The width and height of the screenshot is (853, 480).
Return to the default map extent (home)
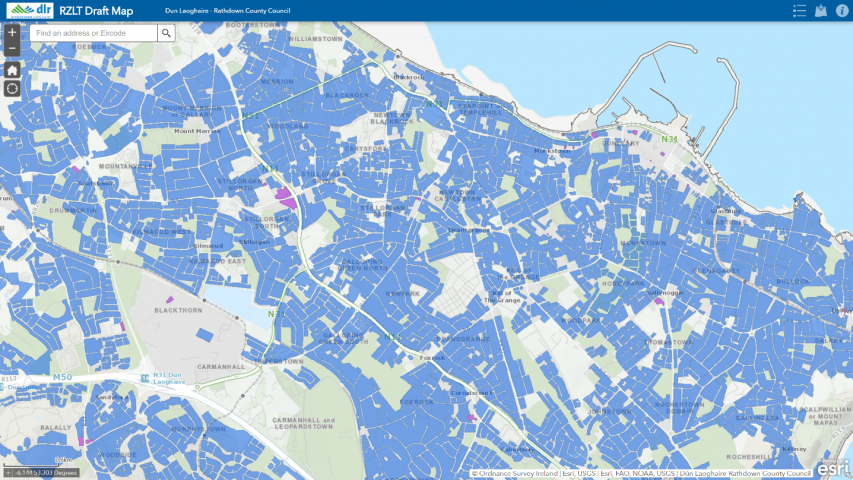point(12,70)
